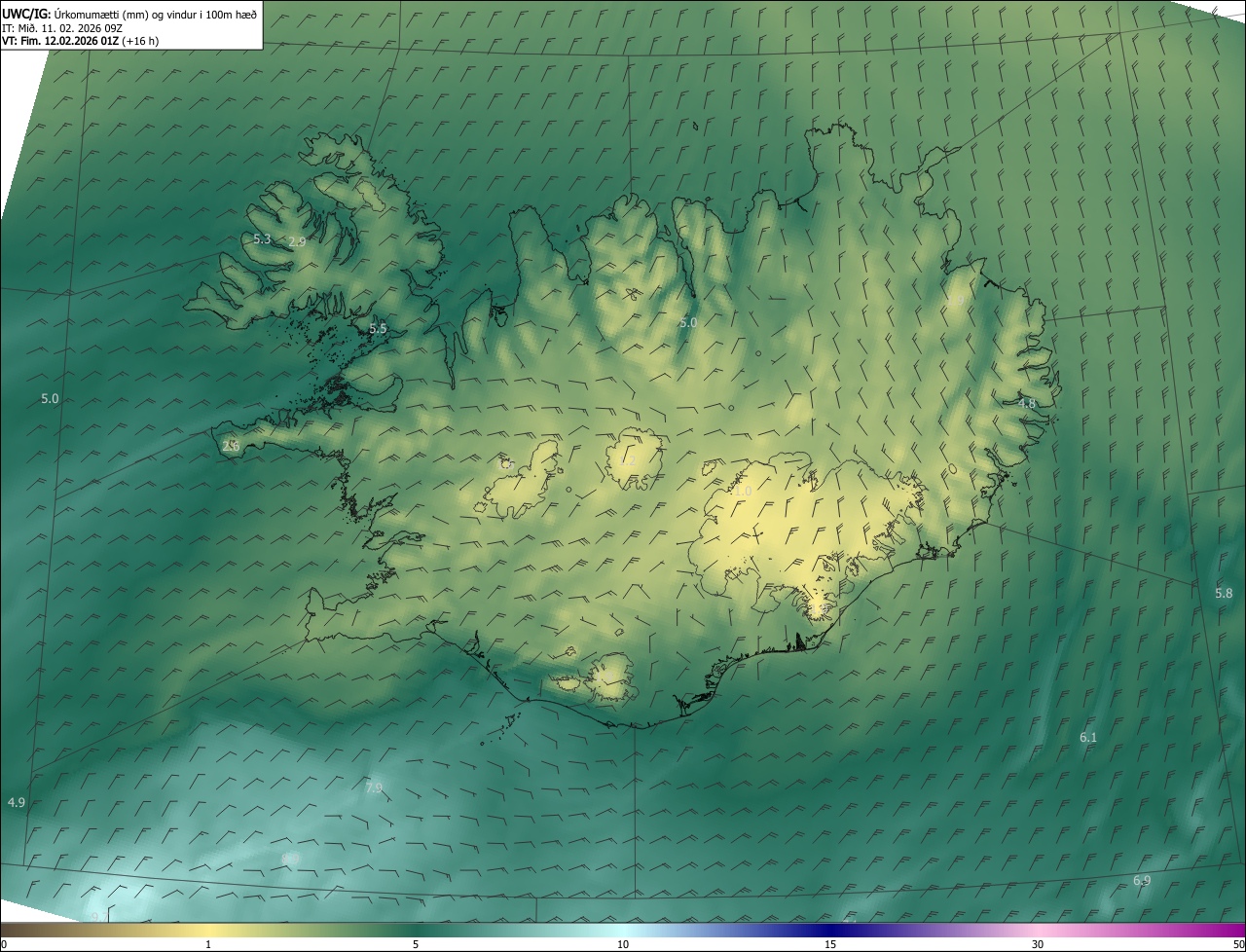This screenshot has width=1246, height=952.
Task: Click the 0 tick on the color scale
Action: pos(4,944)
